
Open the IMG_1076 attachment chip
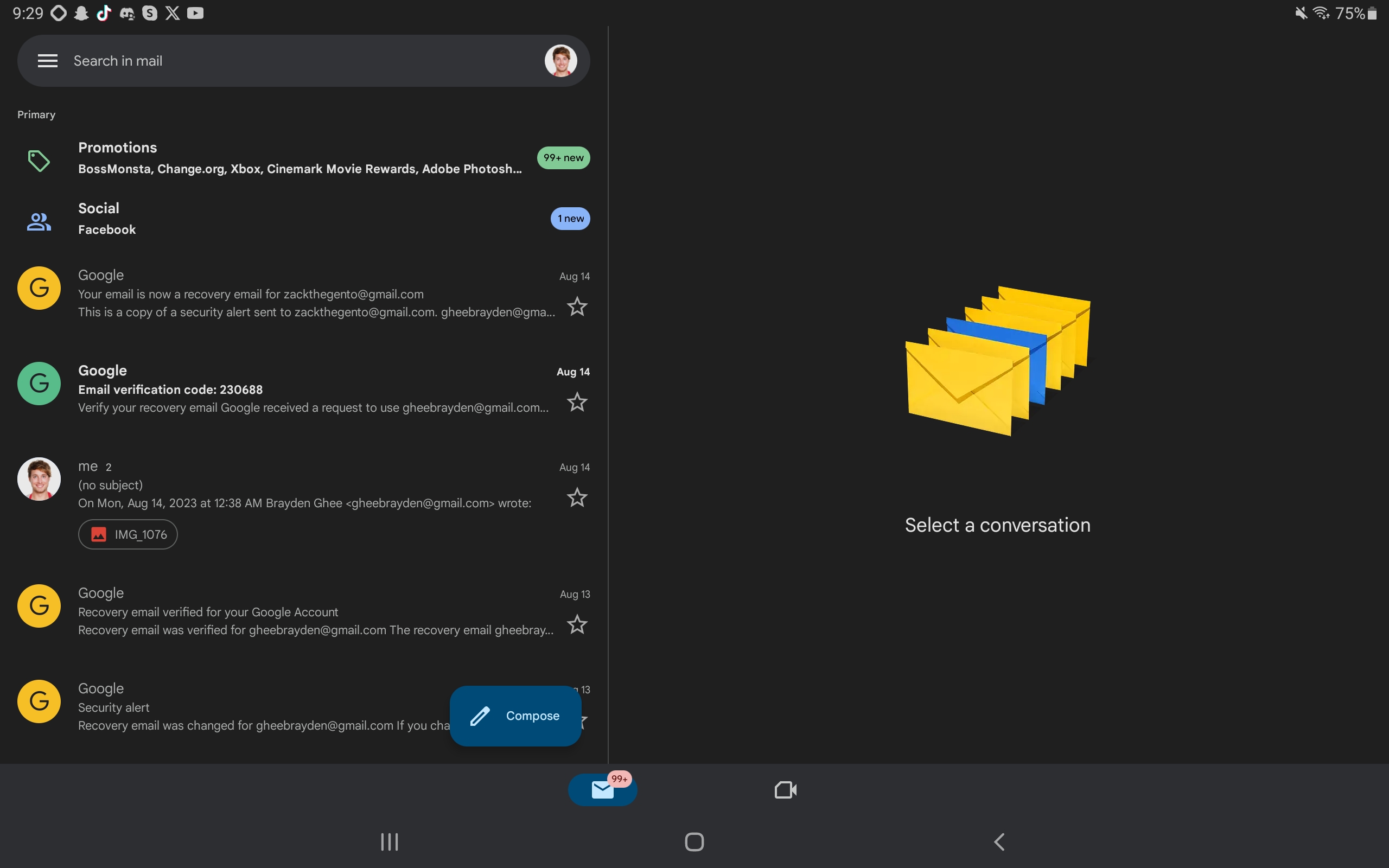pos(128,534)
